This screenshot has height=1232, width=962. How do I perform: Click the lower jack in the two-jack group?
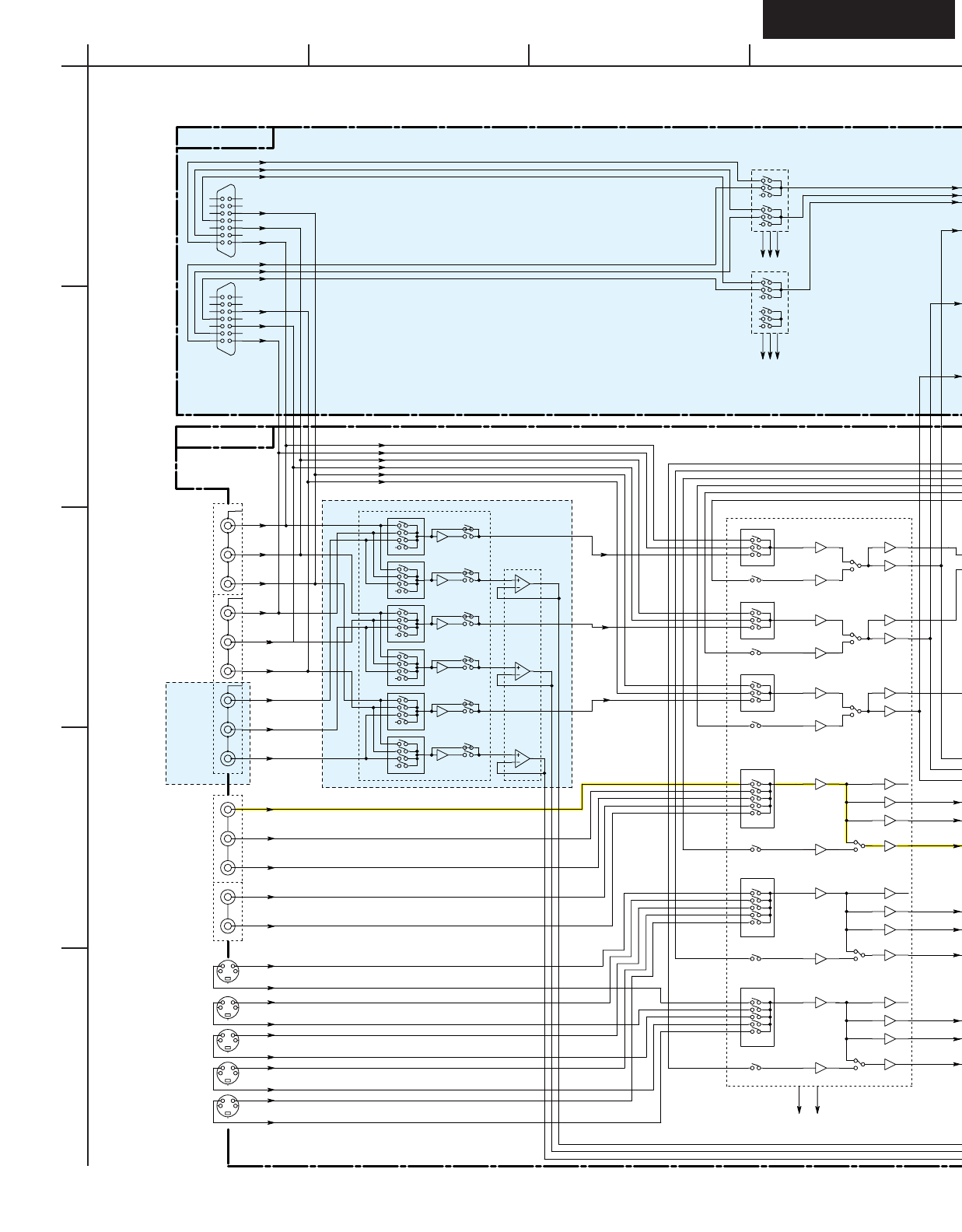tap(228, 926)
